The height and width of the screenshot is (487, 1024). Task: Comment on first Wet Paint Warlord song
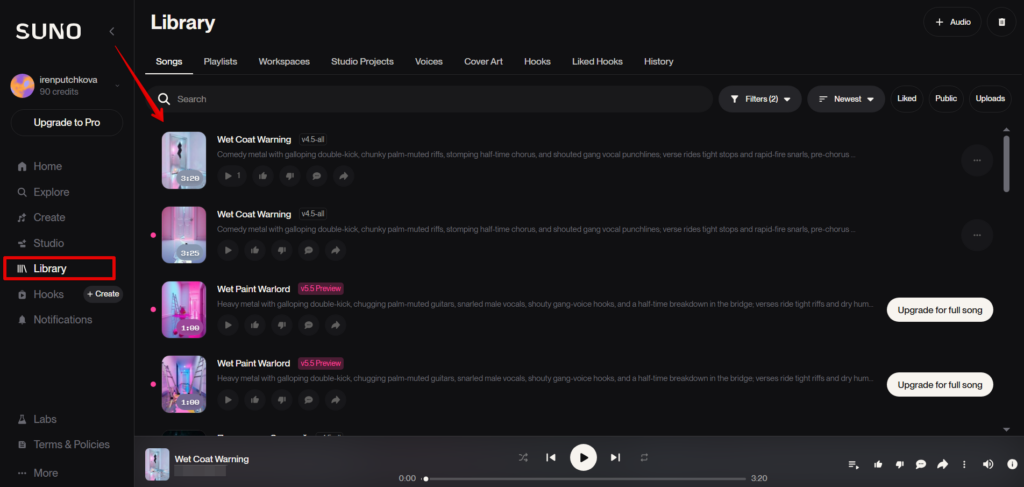308,324
